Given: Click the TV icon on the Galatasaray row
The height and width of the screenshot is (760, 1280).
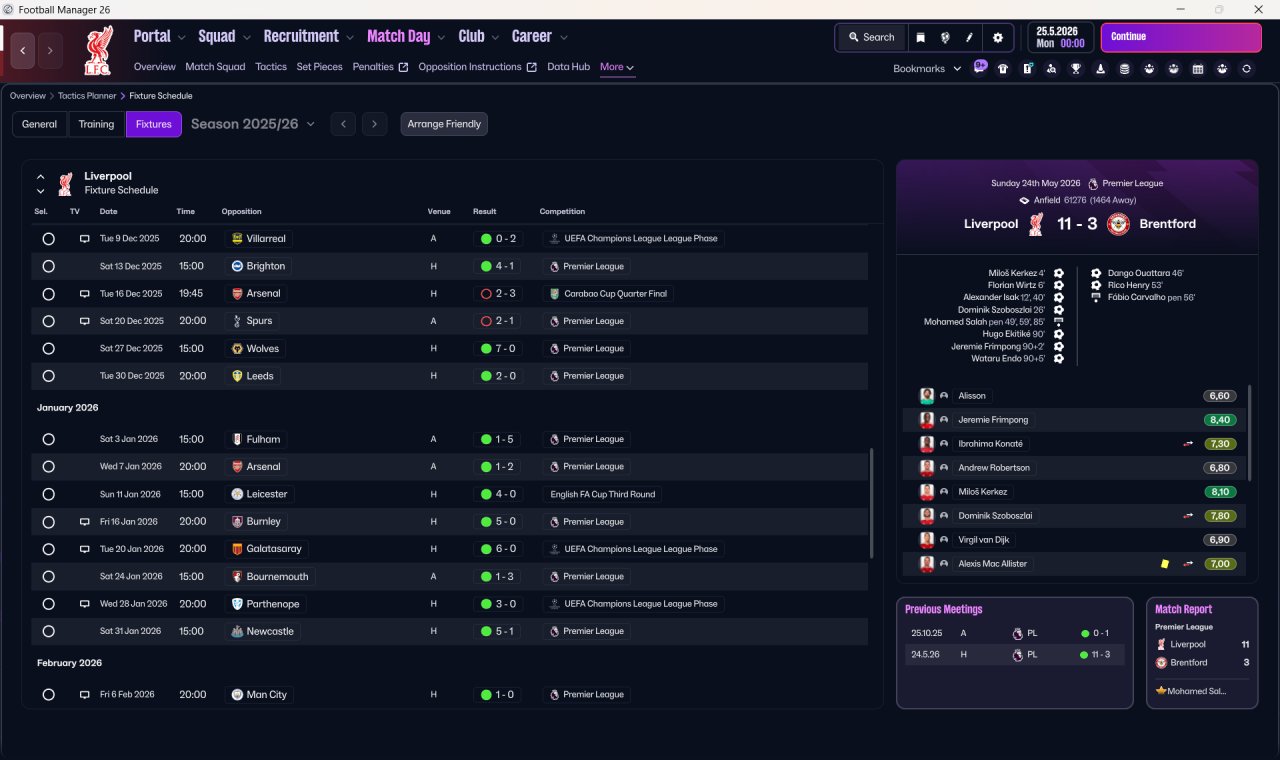Looking at the screenshot, I should point(85,549).
